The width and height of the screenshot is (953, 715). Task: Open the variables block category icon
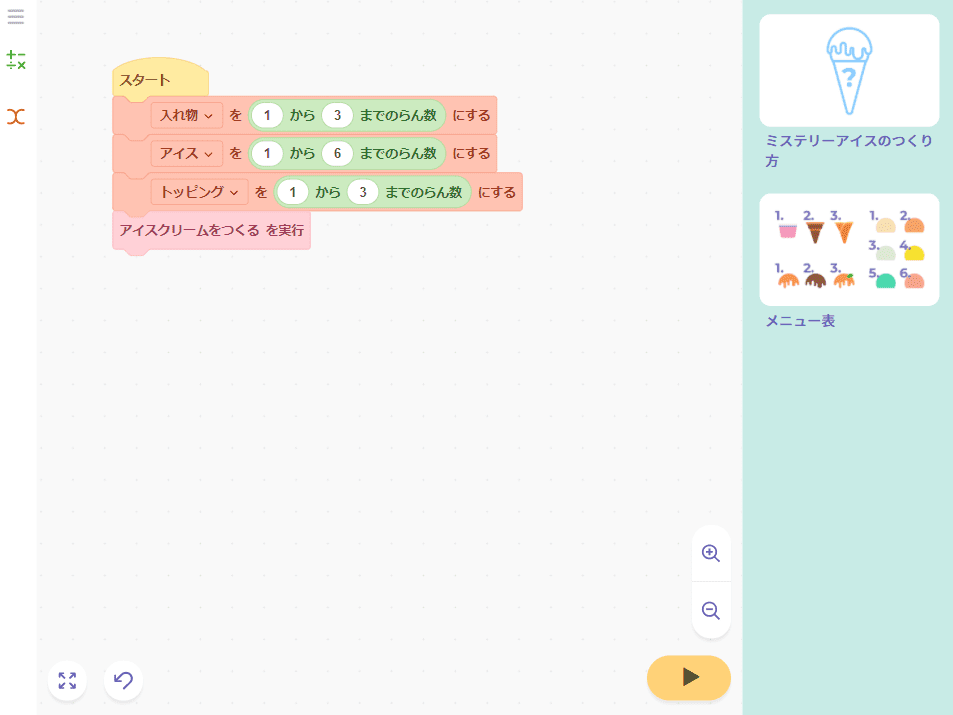[x=16, y=117]
